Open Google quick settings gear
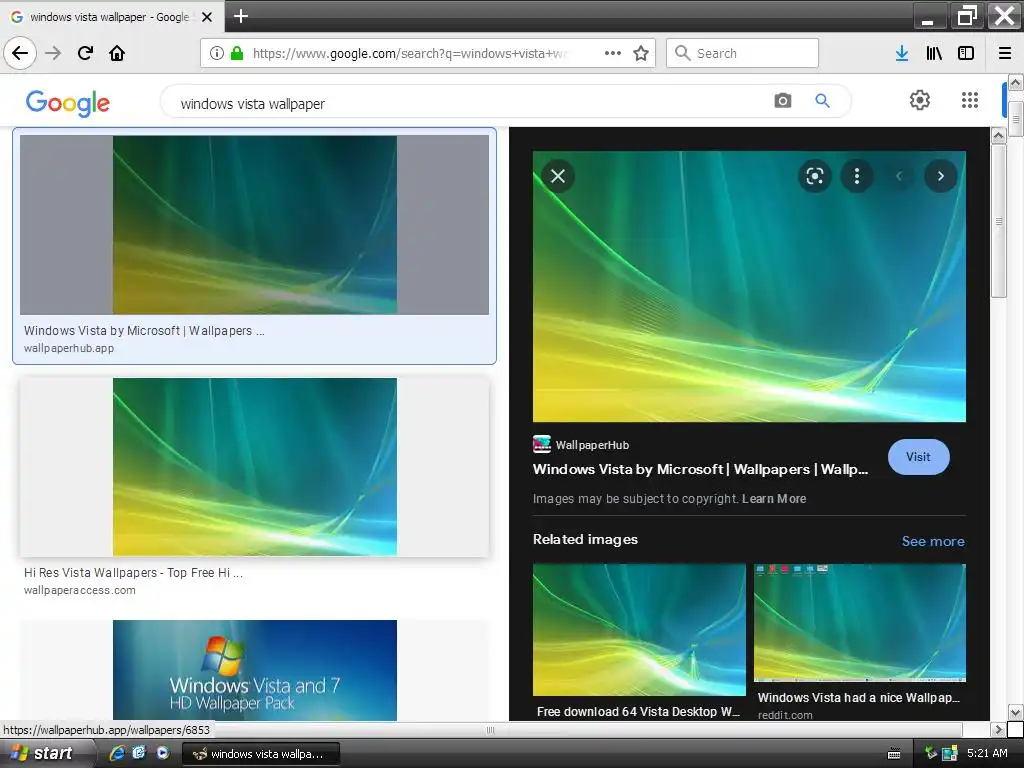 (x=920, y=100)
